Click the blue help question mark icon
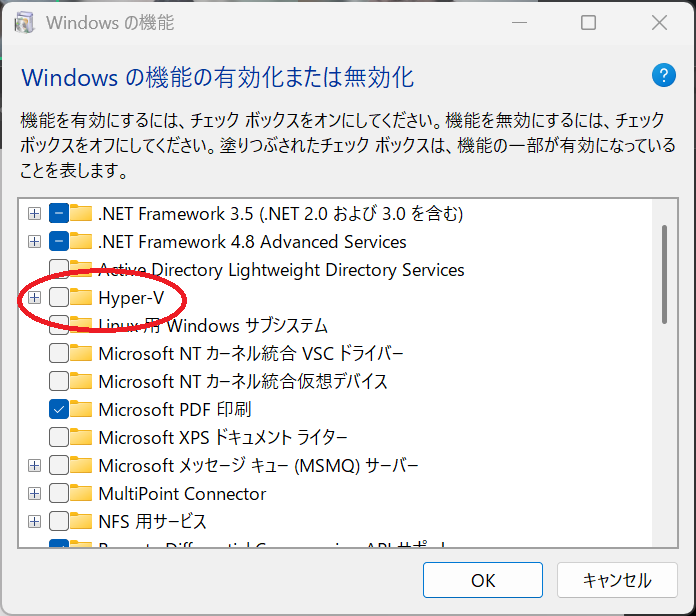 664,76
